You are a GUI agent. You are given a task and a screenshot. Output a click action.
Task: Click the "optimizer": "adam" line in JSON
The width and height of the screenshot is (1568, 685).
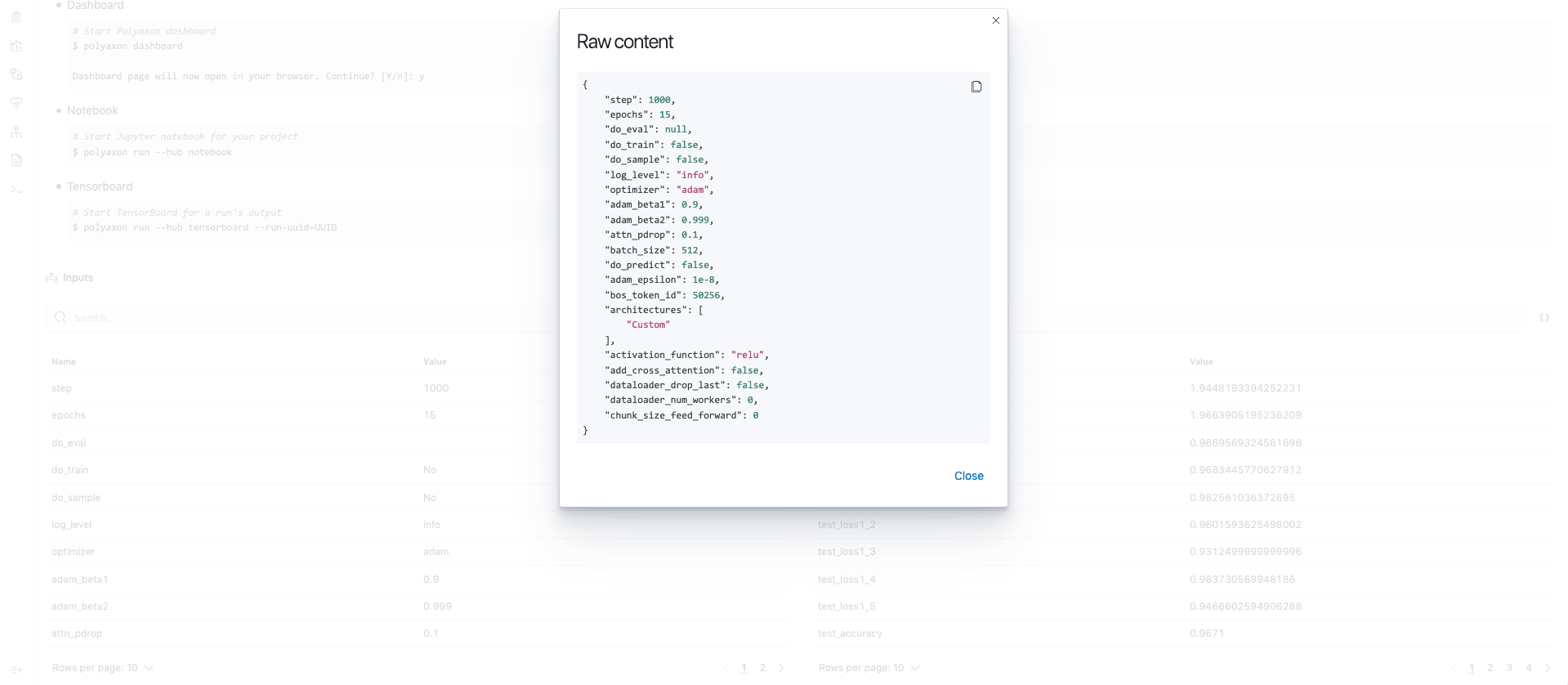659,190
